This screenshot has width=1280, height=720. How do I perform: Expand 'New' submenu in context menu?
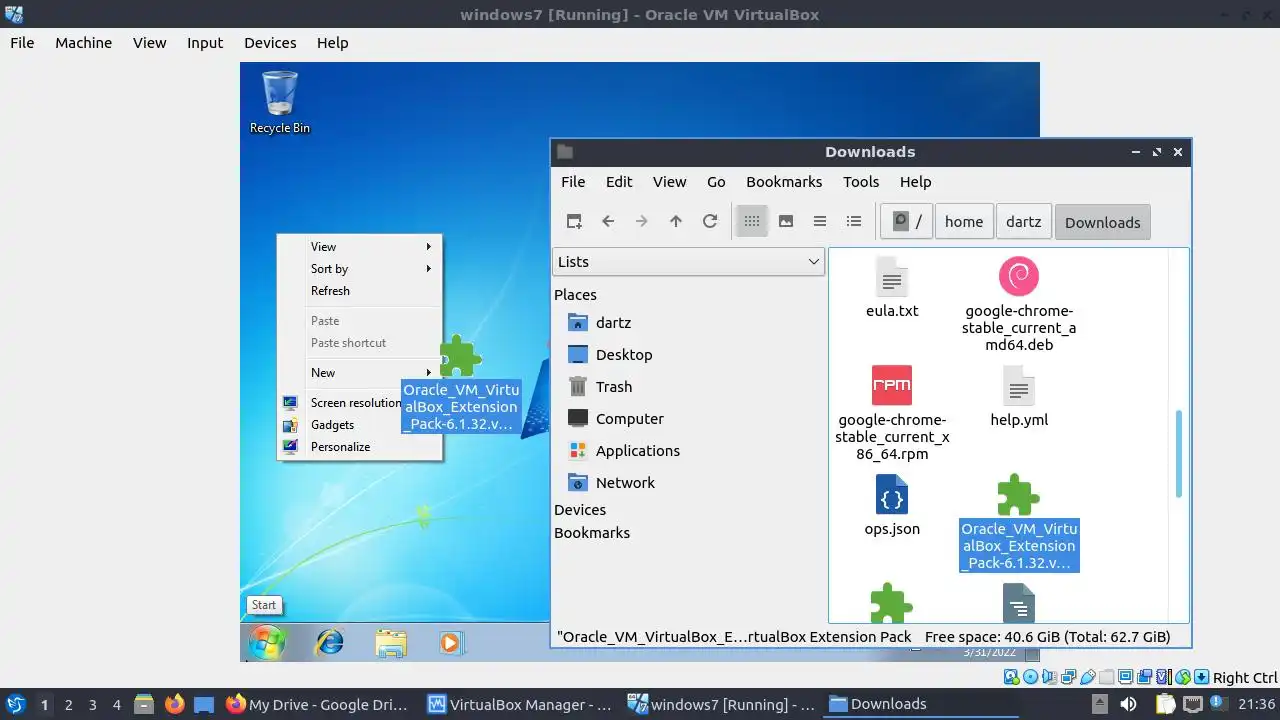point(359,373)
